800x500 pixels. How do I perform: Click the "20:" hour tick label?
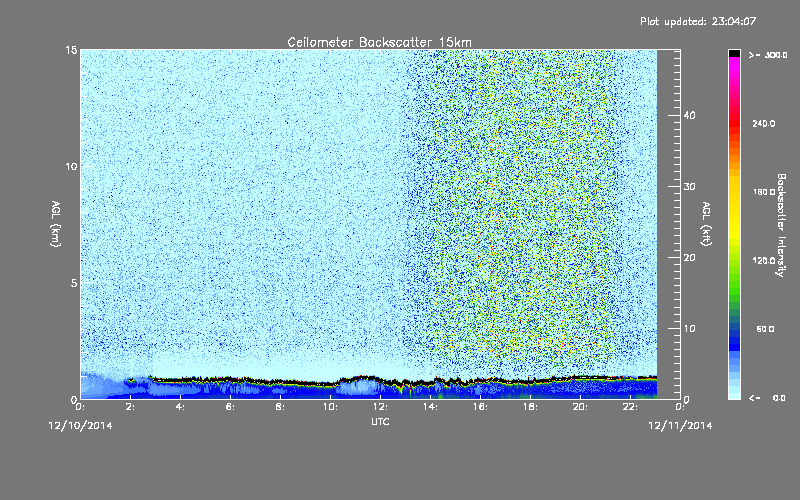point(580,407)
